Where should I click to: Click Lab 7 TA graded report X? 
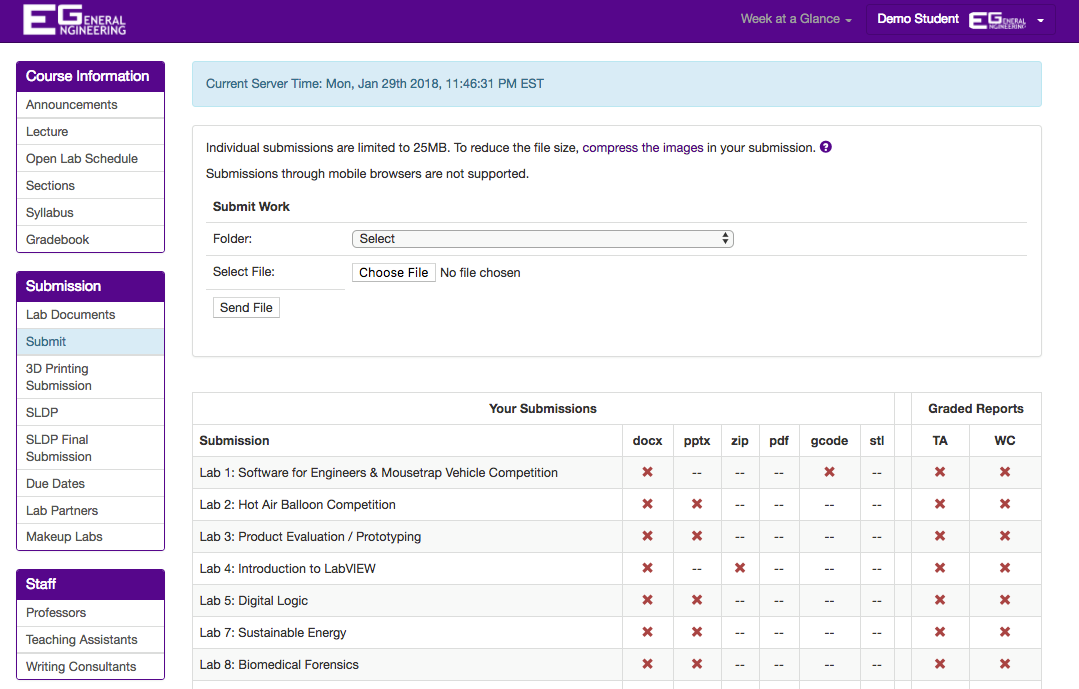940,632
